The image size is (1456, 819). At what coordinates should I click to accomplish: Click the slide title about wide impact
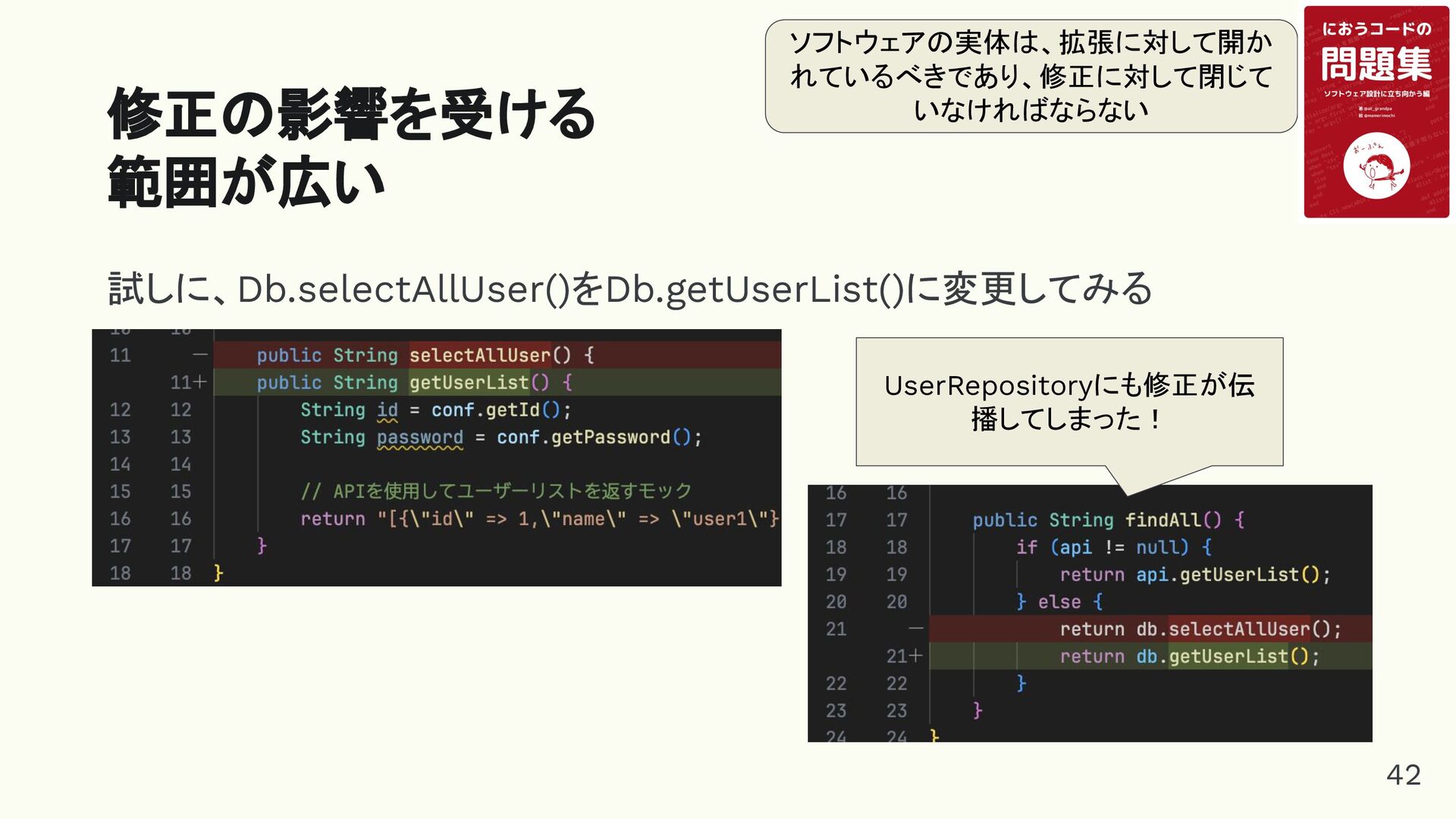[351, 147]
